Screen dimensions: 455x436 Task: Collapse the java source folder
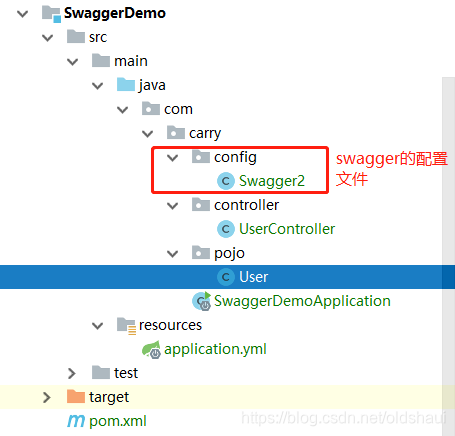point(97,86)
